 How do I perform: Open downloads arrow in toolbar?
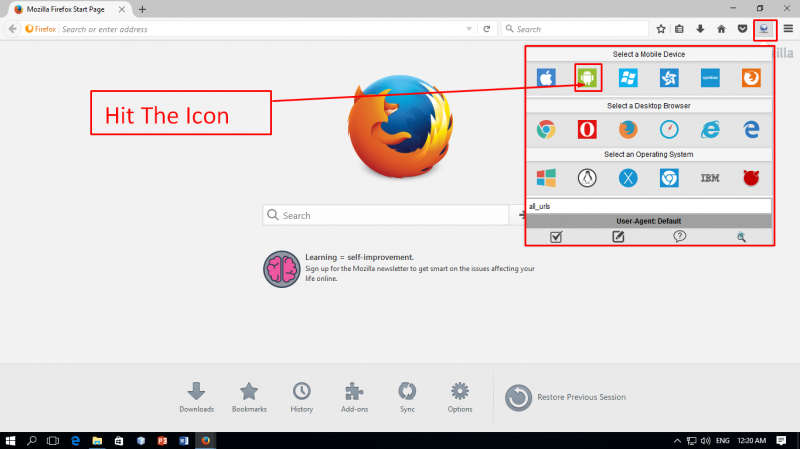tap(700, 29)
